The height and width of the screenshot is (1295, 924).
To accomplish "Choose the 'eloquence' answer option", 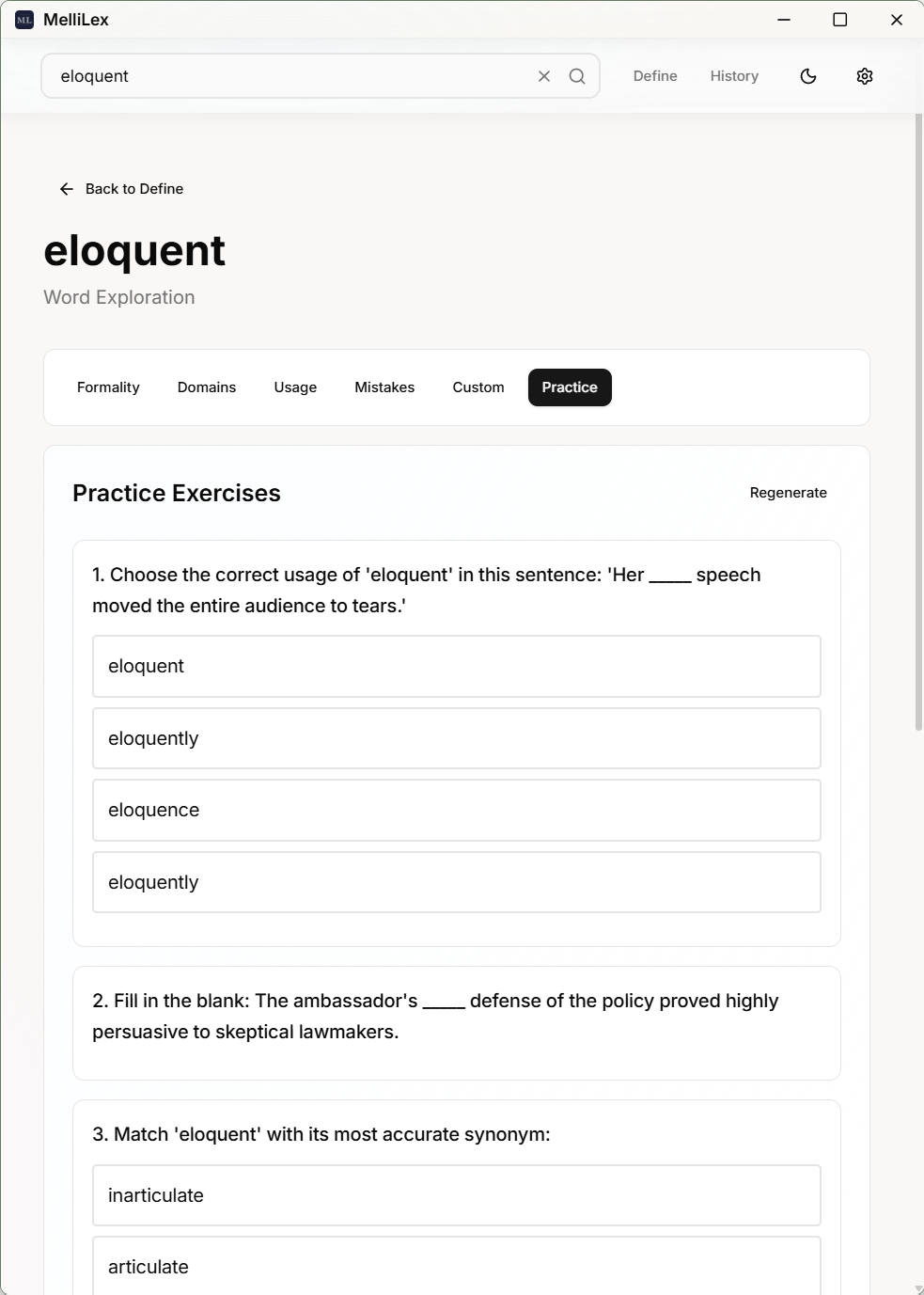I will coord(457,810).
